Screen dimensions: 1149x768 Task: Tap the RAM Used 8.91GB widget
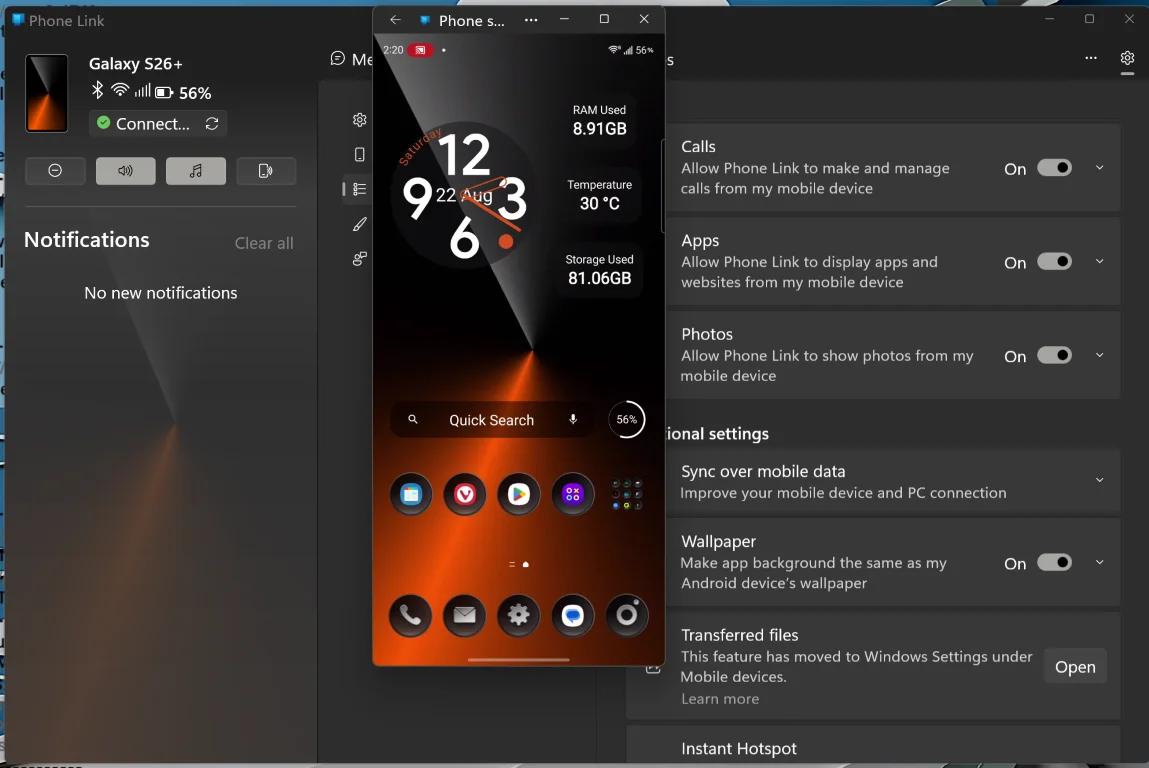599,120
